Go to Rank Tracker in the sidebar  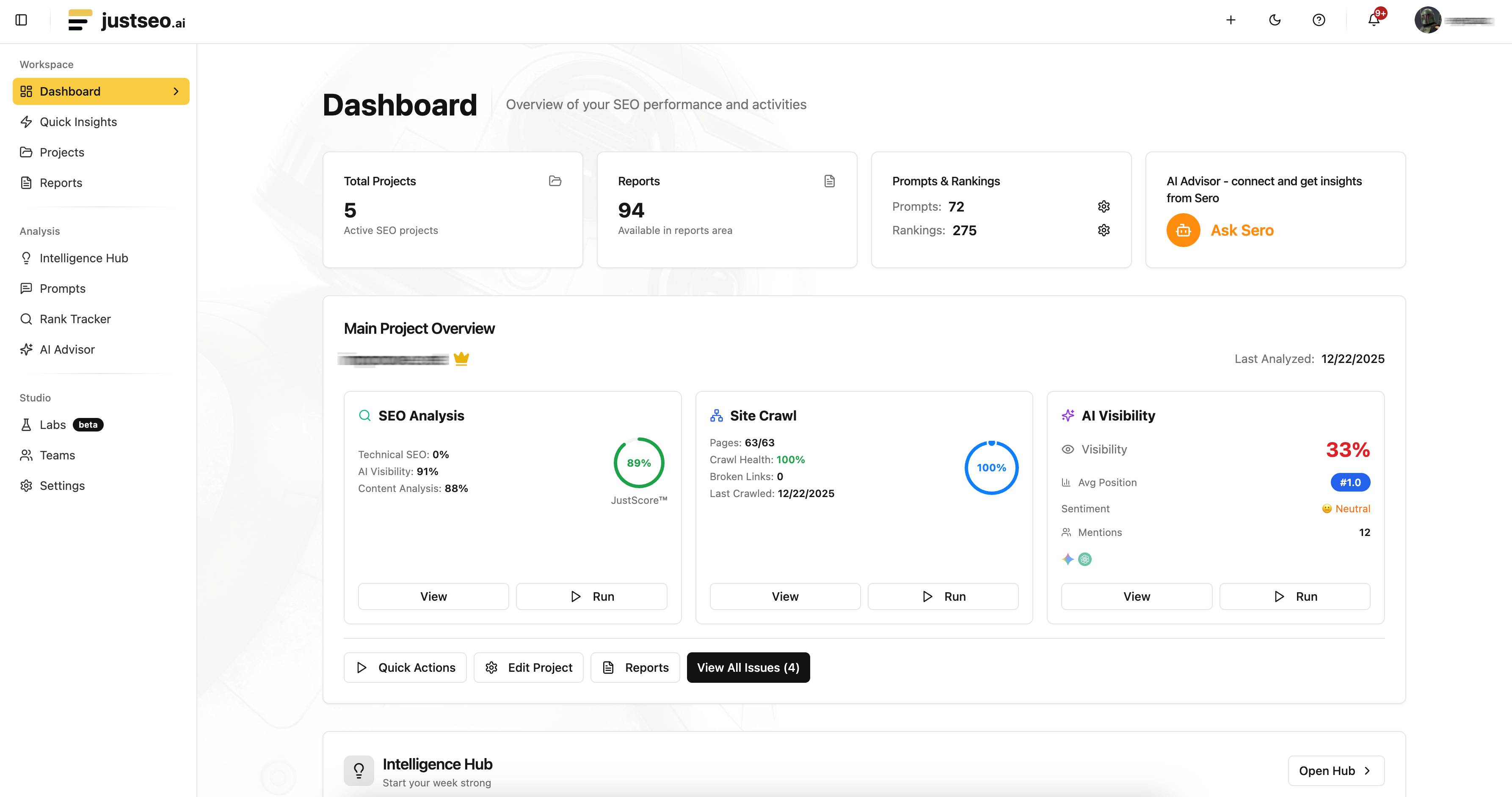(x=74, y=319)
